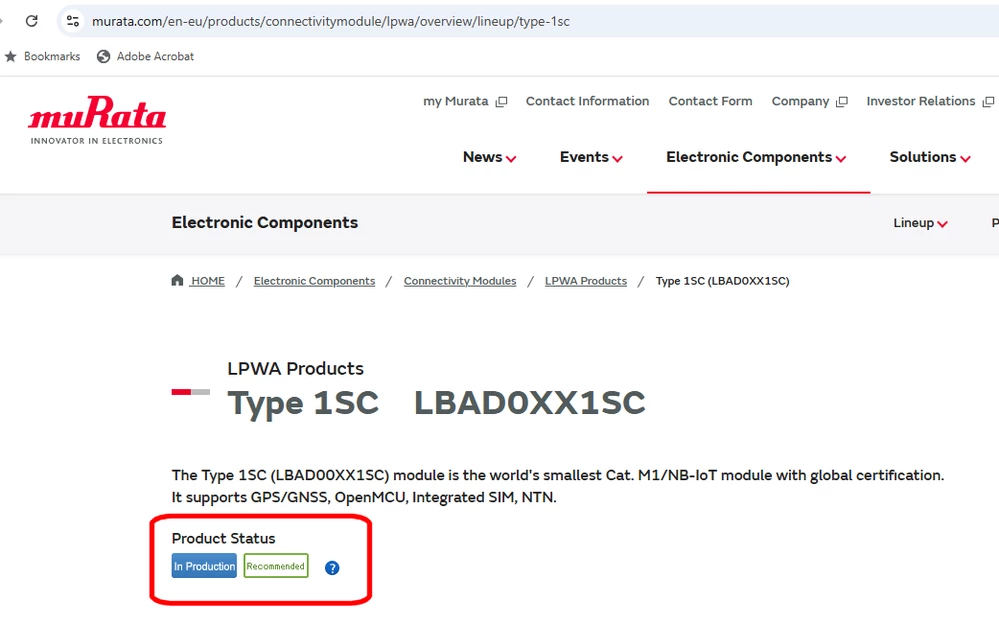The image size is (999, 622).
Task: Click the Recommended status badge
Action: tap(276, 566)
